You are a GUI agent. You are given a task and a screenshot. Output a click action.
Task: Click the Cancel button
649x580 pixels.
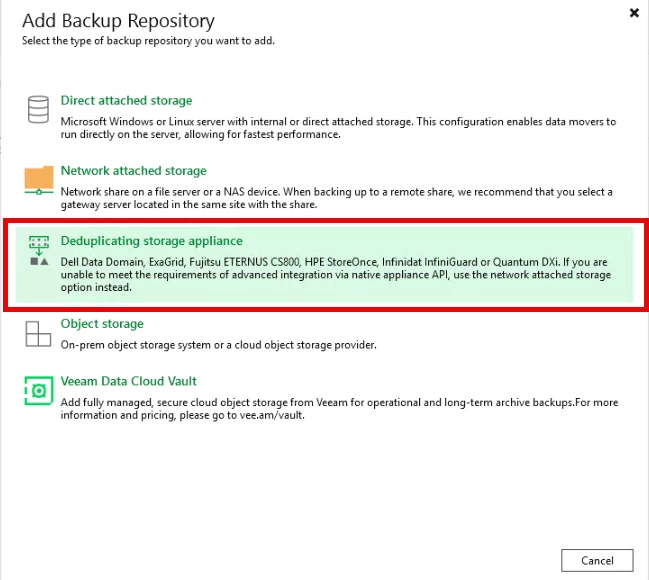[x=597, y=561]
